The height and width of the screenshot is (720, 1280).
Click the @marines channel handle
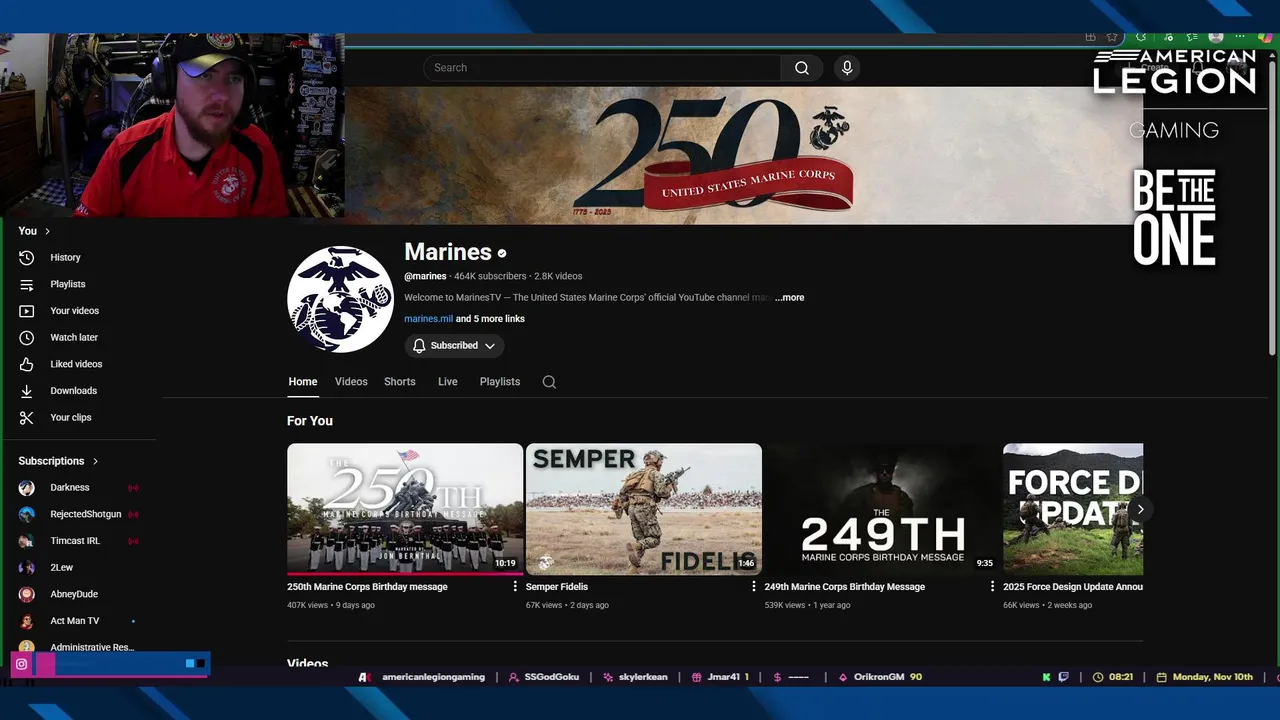(425, 276)
